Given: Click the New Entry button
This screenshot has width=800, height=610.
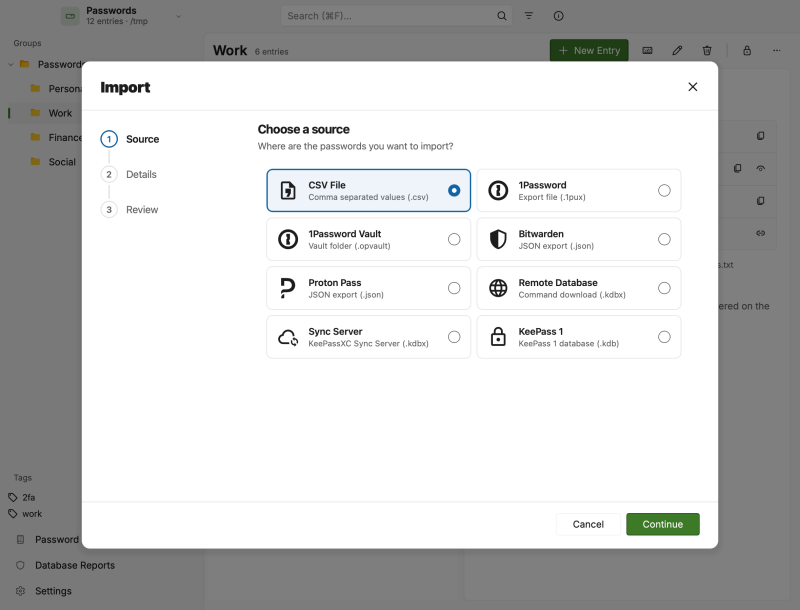Looking at the screenshot, I should (x=589, y=50).
